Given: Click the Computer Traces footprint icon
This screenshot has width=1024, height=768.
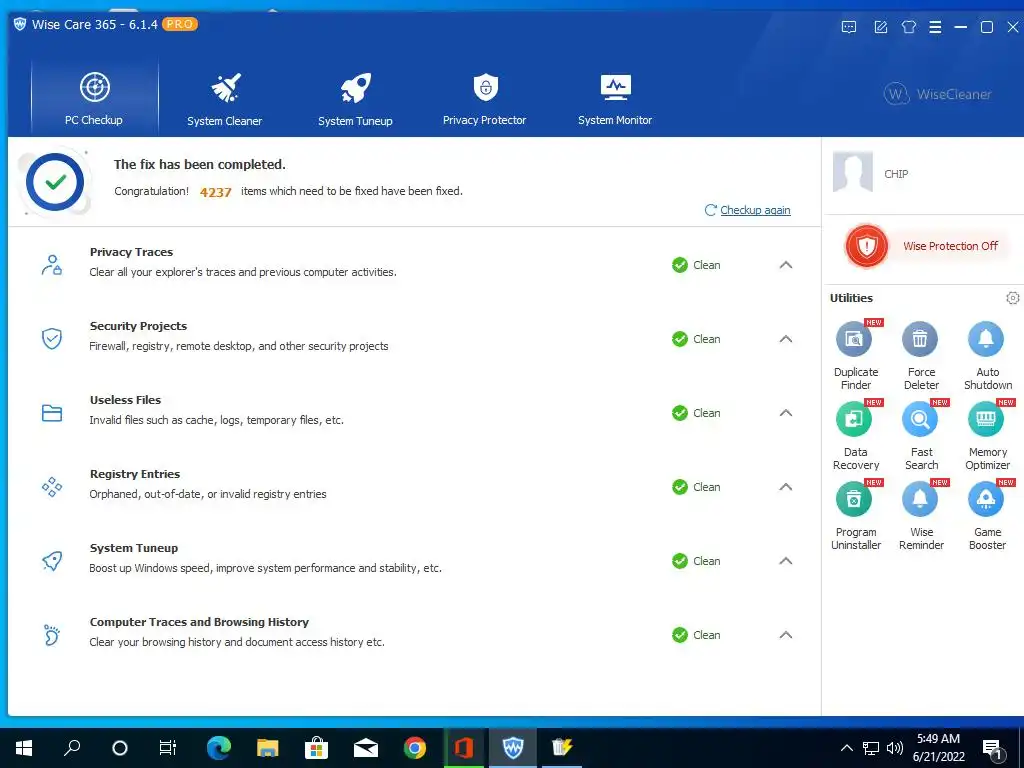Looking at the screenshot, I should (52, 635).
